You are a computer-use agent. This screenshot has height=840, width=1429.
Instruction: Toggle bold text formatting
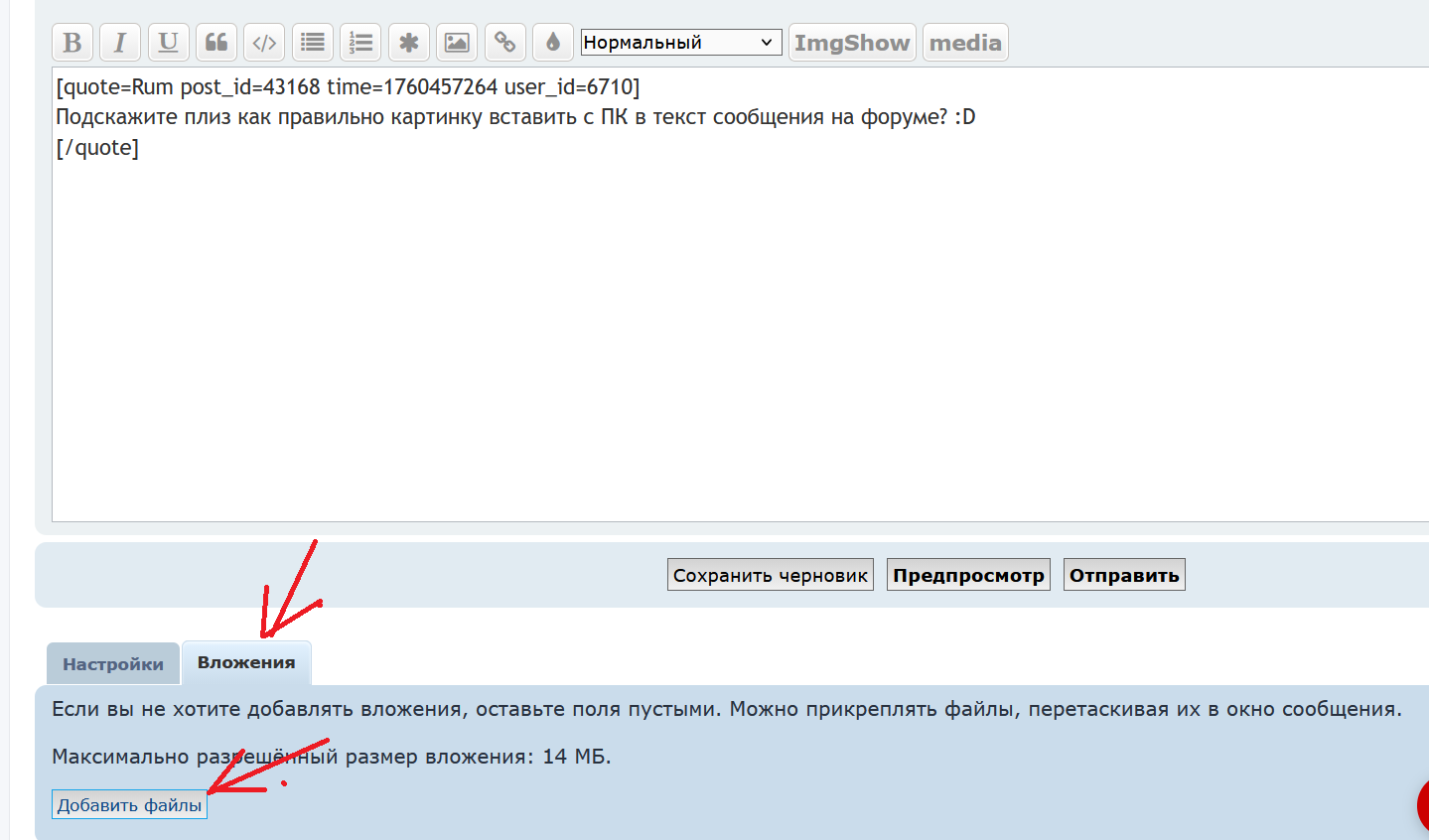(72, 43)
